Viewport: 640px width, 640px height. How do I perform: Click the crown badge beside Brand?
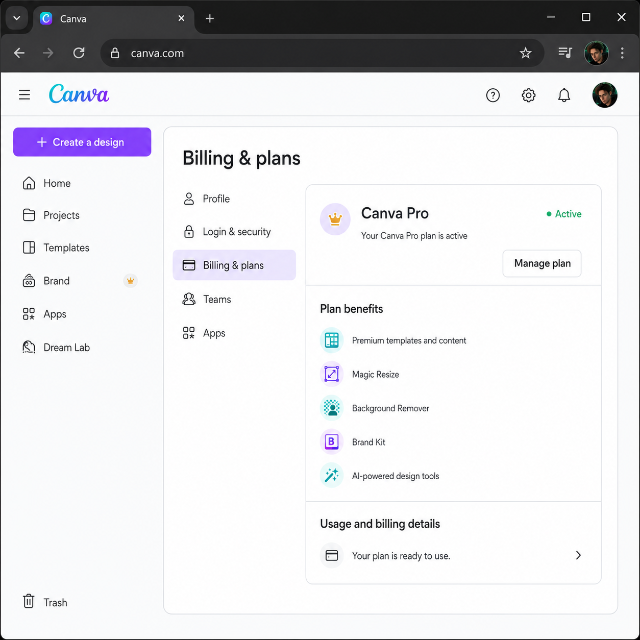pos(130,281)
